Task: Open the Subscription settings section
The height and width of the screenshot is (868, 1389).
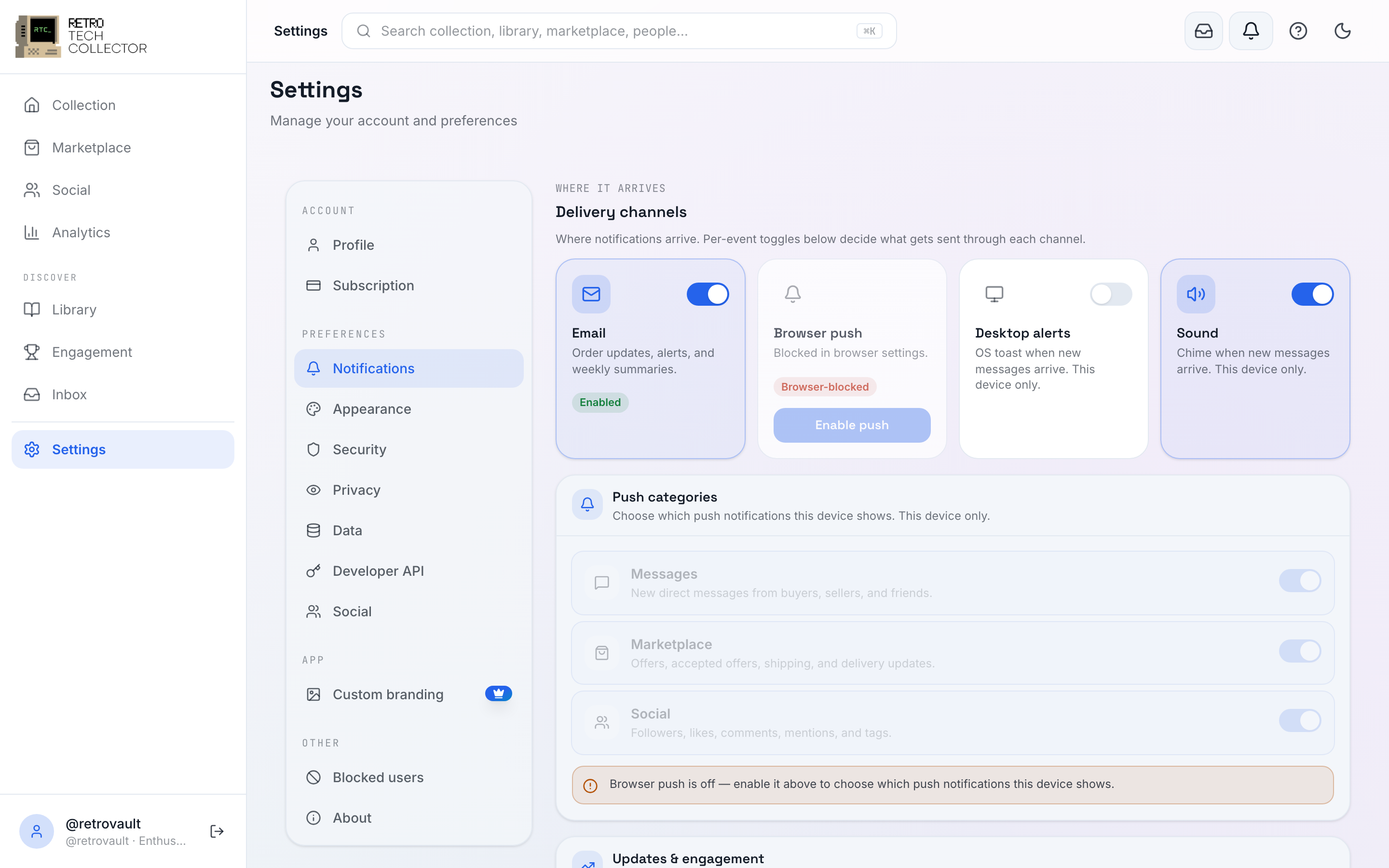Action: [409, 285]
